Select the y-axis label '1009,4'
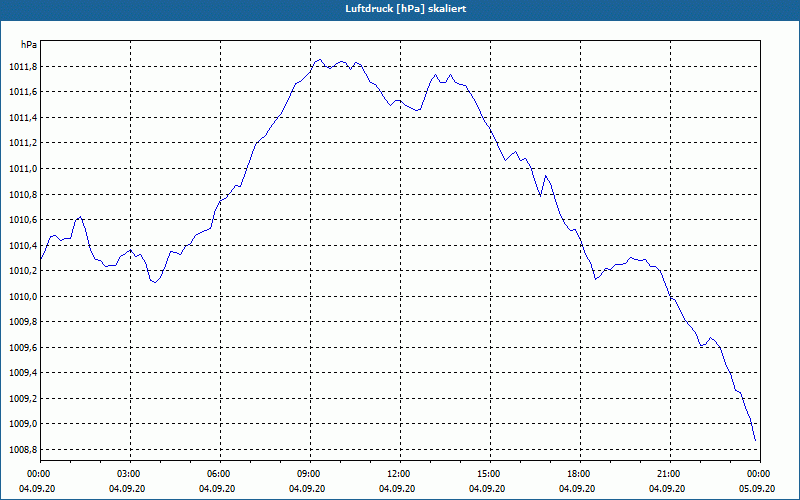The image size is (800, 500). click(x=23, y=373)
